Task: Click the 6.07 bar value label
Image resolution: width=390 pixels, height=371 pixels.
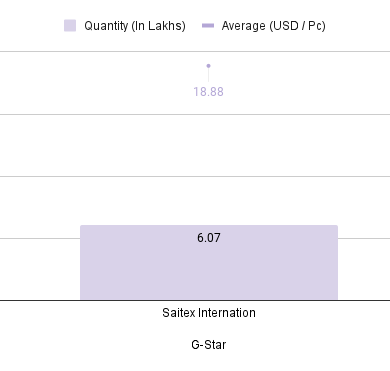Action: 209,238
